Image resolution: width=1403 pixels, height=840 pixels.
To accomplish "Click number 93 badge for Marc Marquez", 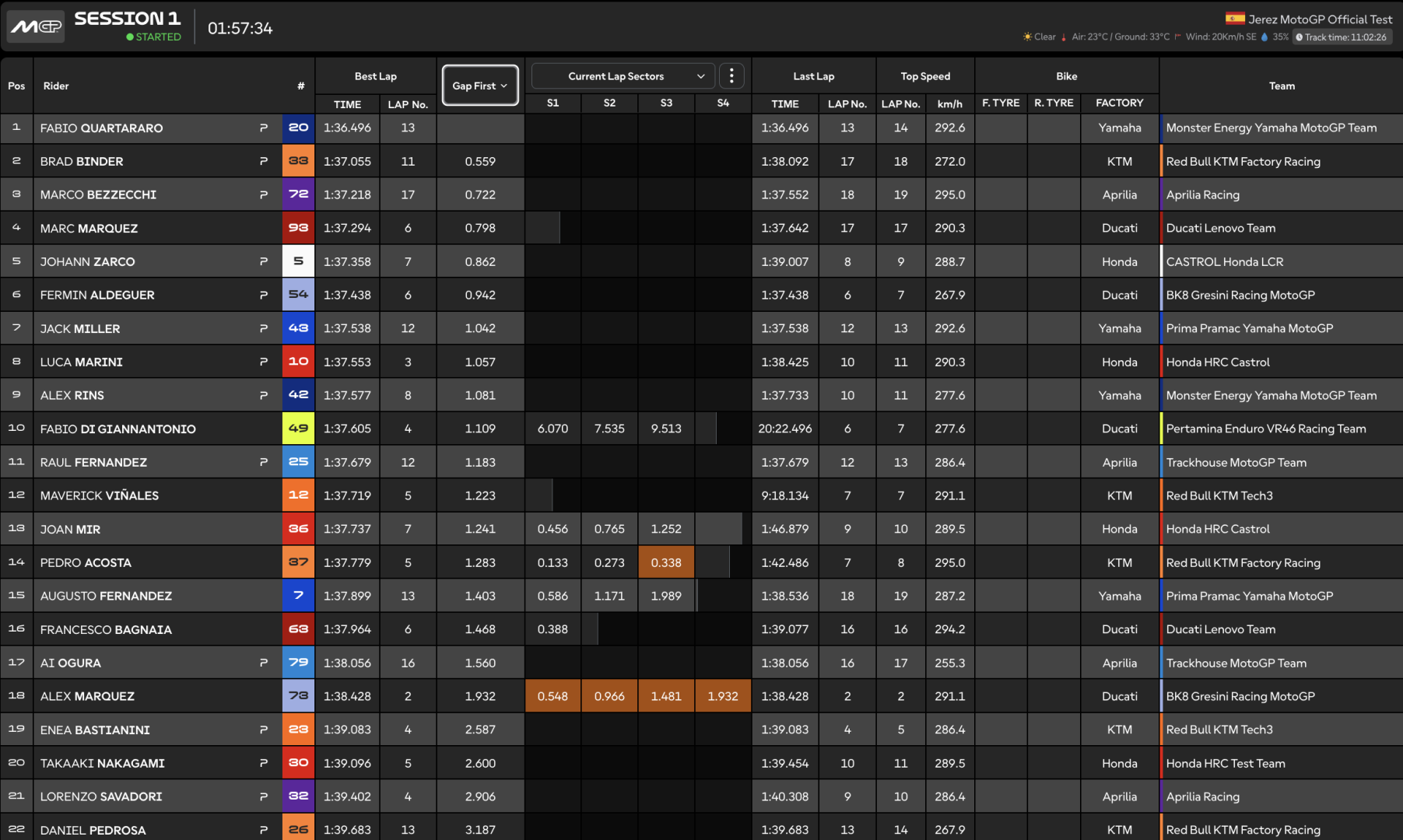I will point(298,228).
